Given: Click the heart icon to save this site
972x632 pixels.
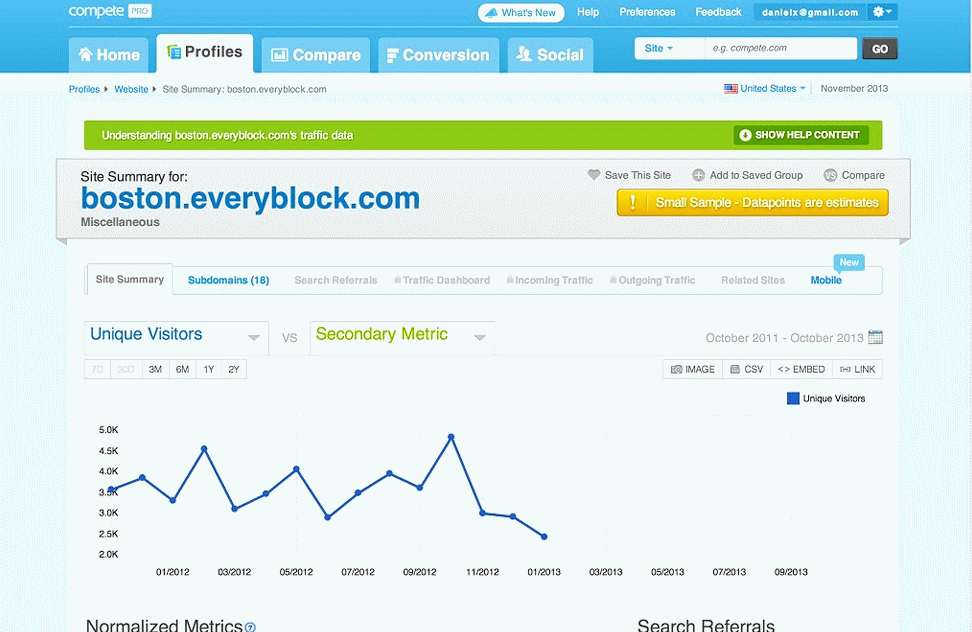Looking at the screenshot, I should (x=594, y=175).
